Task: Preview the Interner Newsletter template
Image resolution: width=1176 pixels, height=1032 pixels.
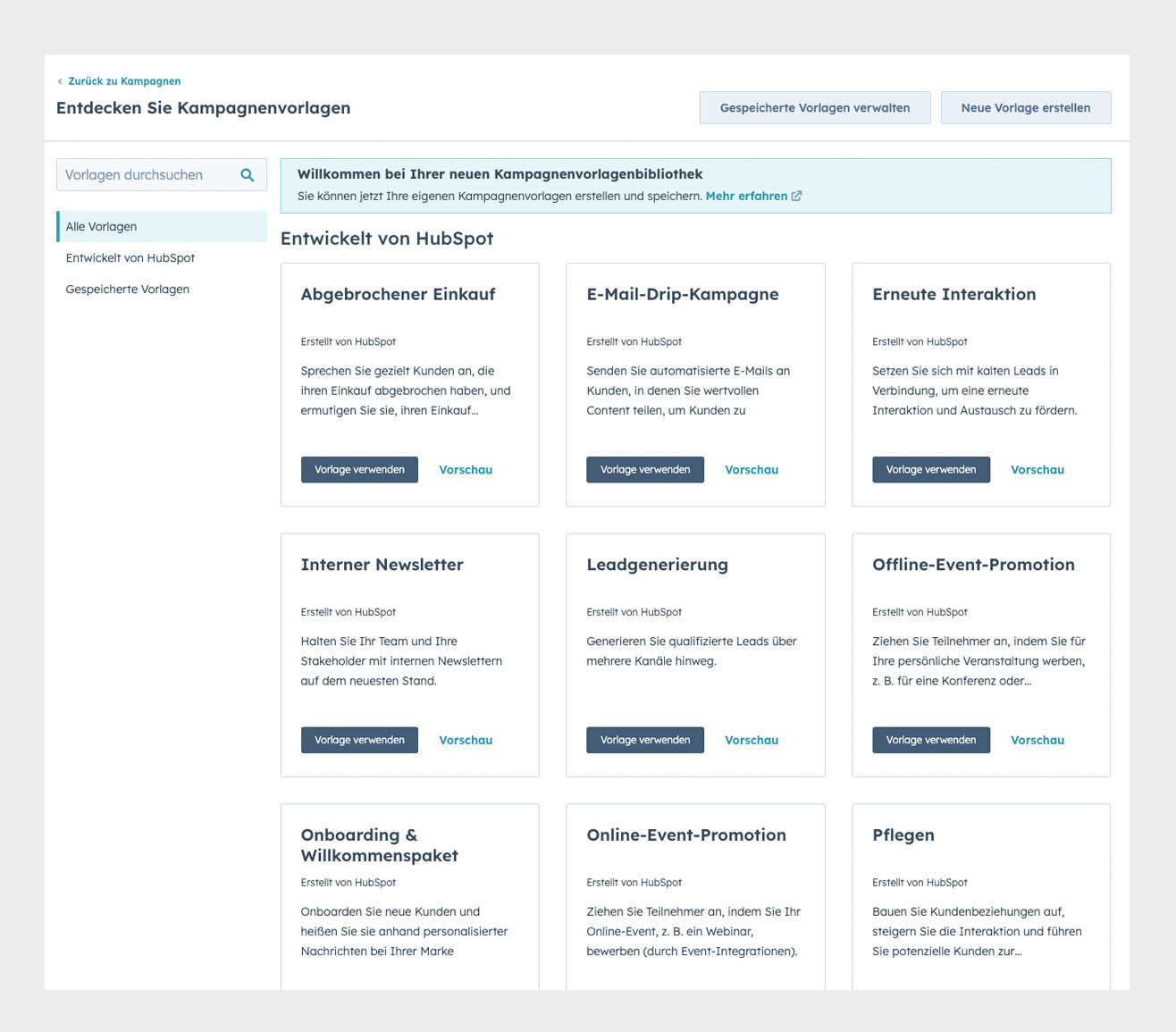Action: click(x=466, y=740)
